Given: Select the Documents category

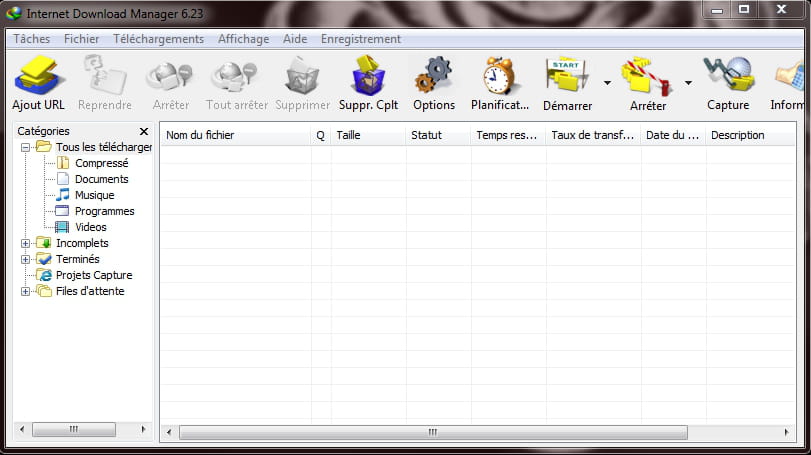Looking at the screenshot, I should tap(101, 179).
